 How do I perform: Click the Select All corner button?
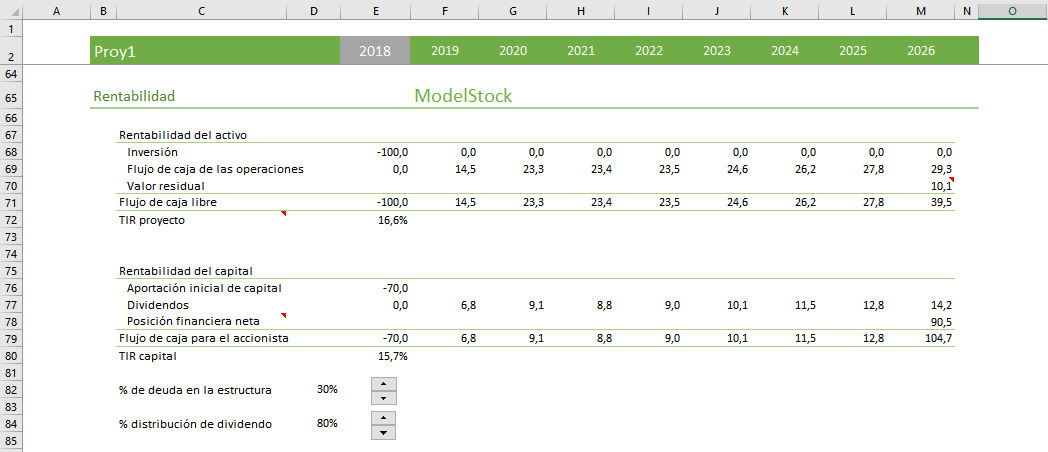(10, 11)
